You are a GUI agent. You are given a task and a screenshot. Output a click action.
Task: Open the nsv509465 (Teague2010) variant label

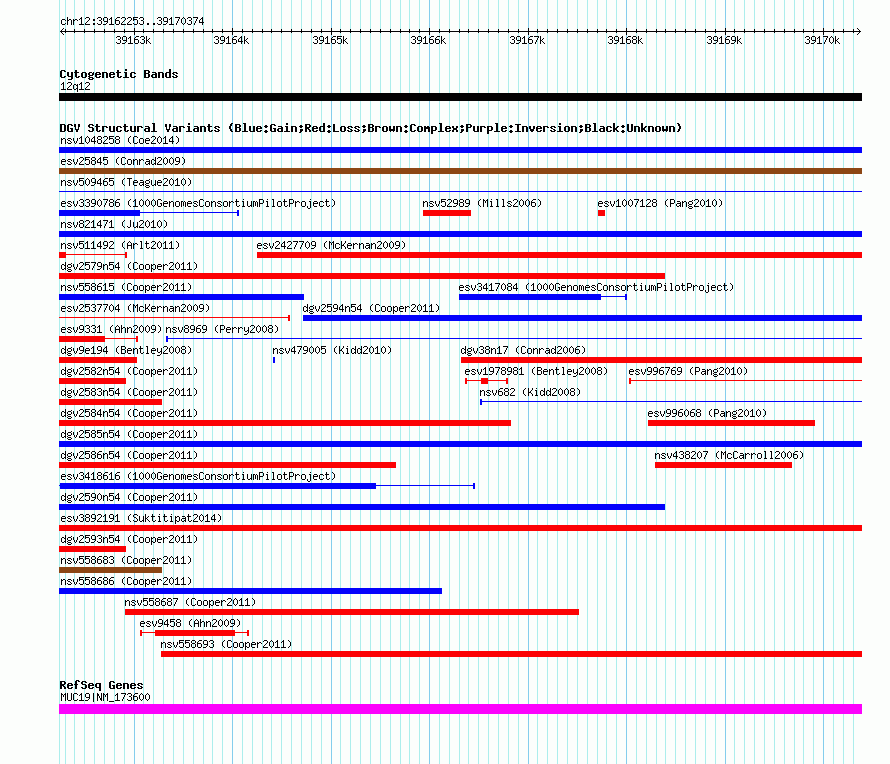(x=126, y=182)
